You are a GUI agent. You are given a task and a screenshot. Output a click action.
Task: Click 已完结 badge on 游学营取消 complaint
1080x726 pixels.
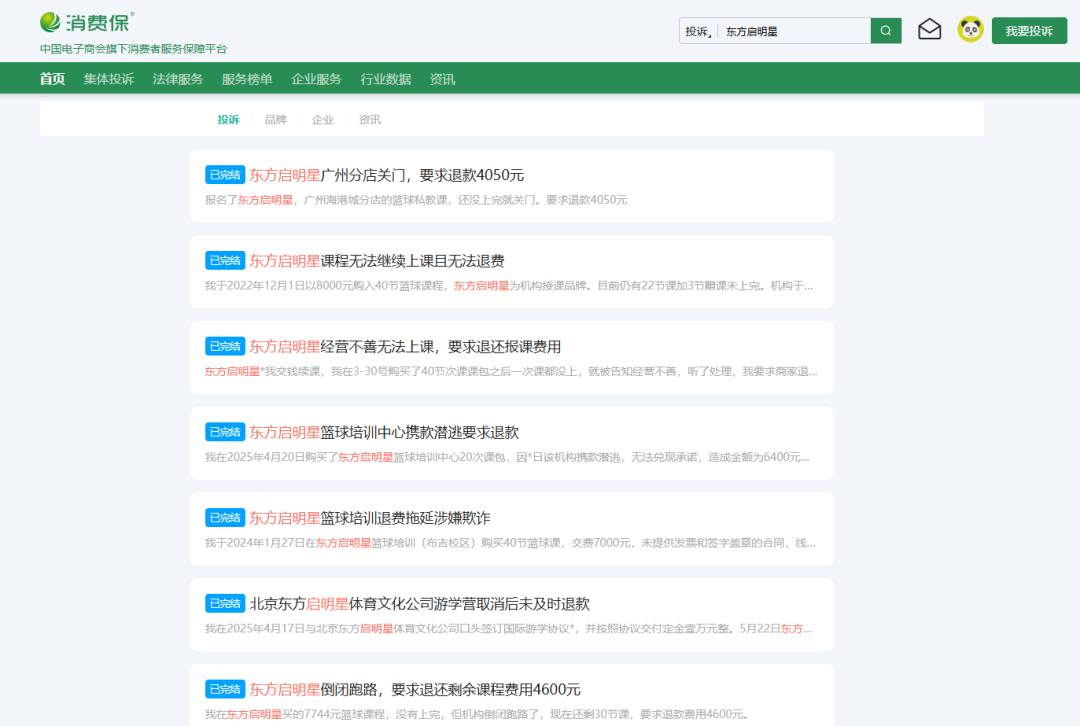tap(225, 604)
